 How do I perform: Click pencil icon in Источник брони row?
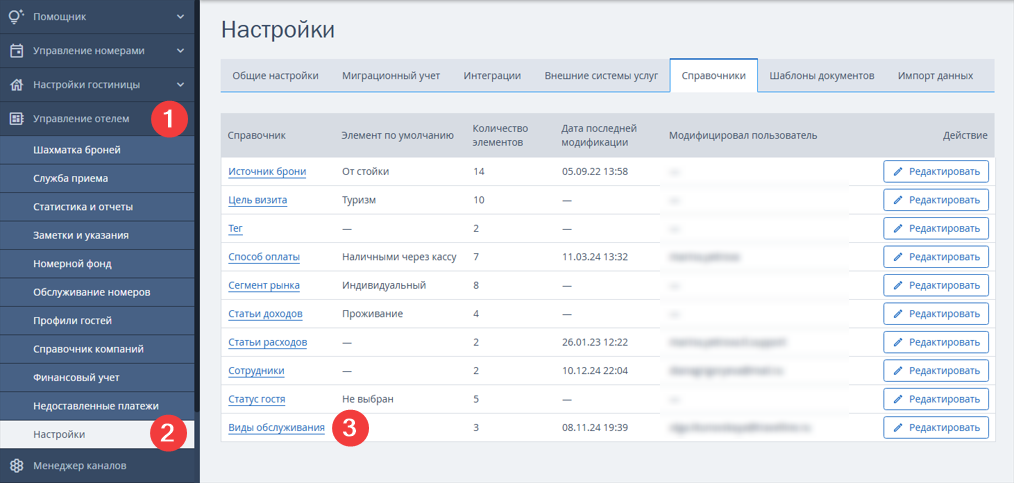point(898,172)
